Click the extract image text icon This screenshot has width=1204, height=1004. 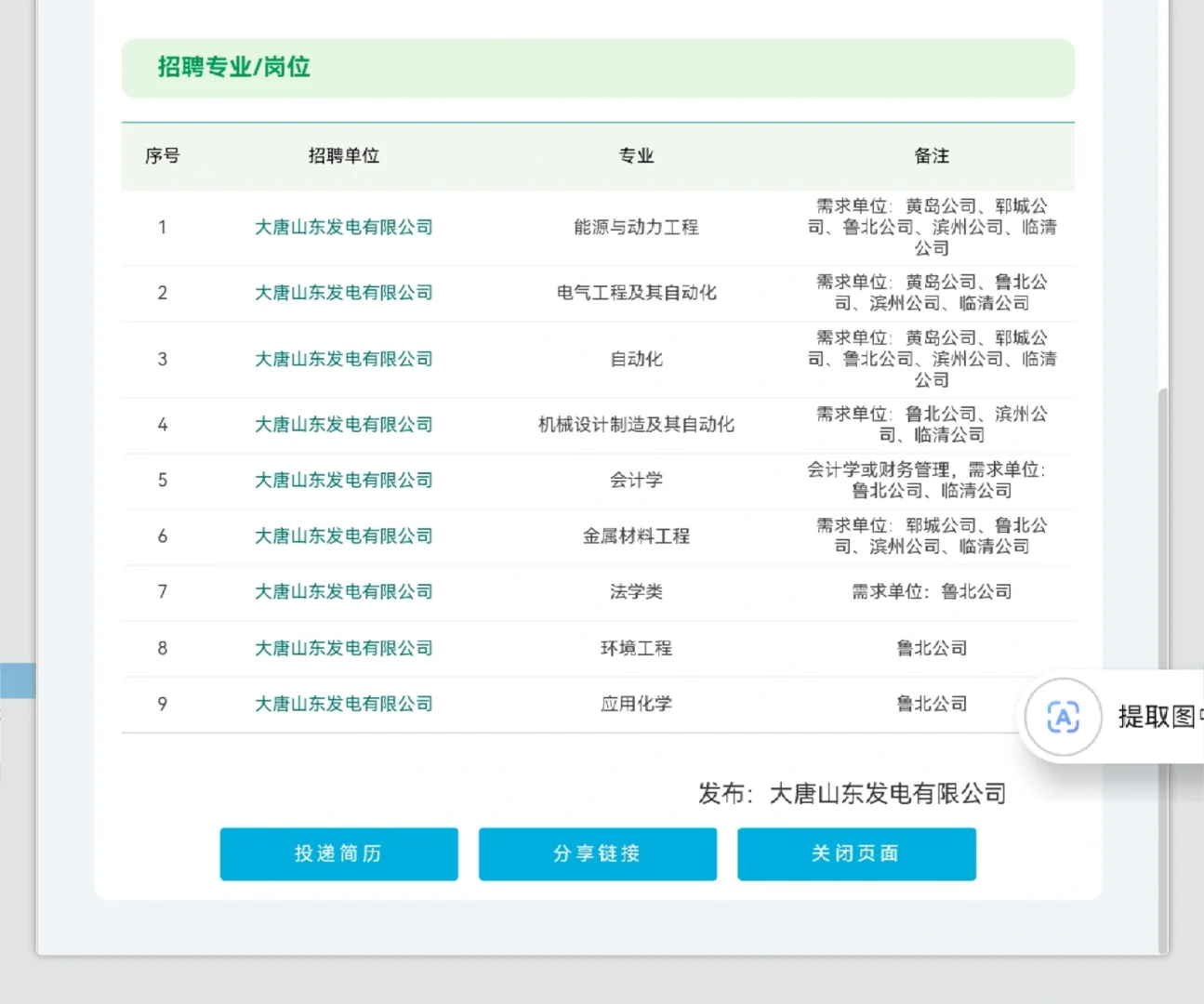[1063, 717]
